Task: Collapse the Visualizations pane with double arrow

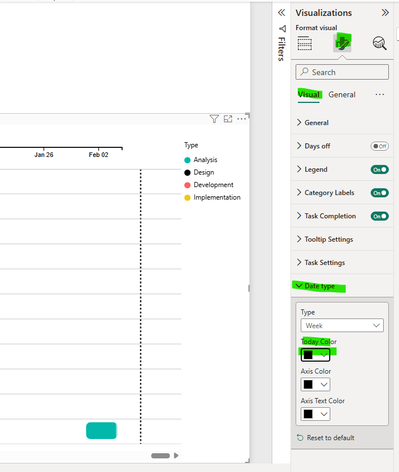Action: click(385, 13)
